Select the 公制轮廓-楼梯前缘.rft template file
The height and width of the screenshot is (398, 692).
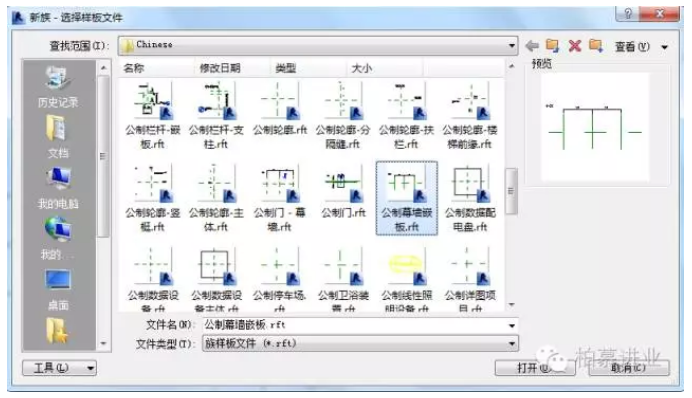[470, 116]
